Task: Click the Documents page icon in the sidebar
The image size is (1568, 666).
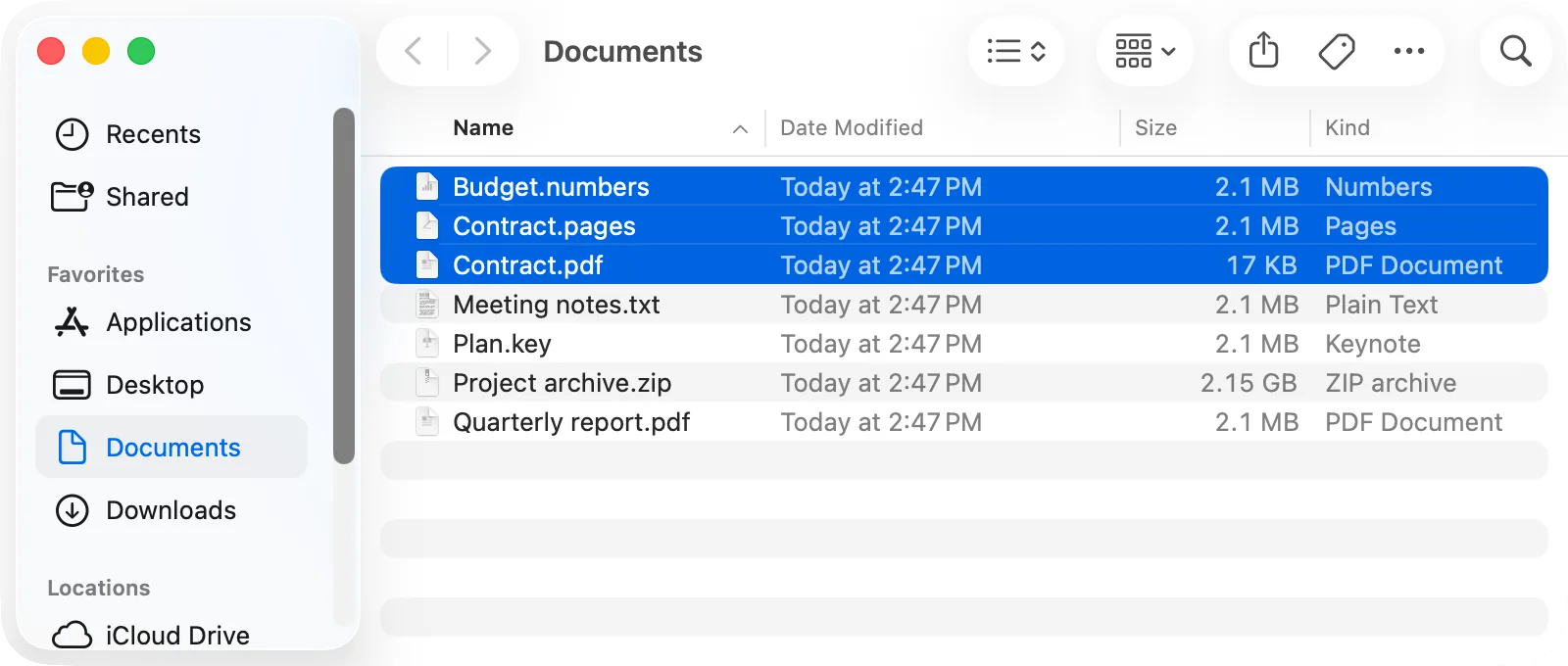Action: click(72, 448)
